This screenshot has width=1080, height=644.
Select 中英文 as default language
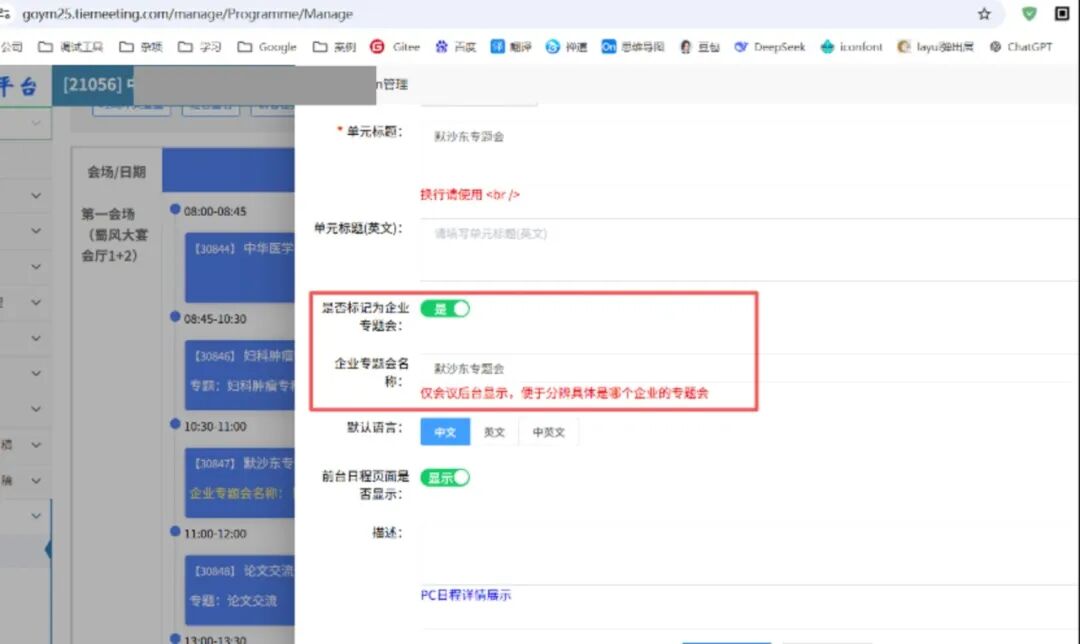click(x=549, y=432)
